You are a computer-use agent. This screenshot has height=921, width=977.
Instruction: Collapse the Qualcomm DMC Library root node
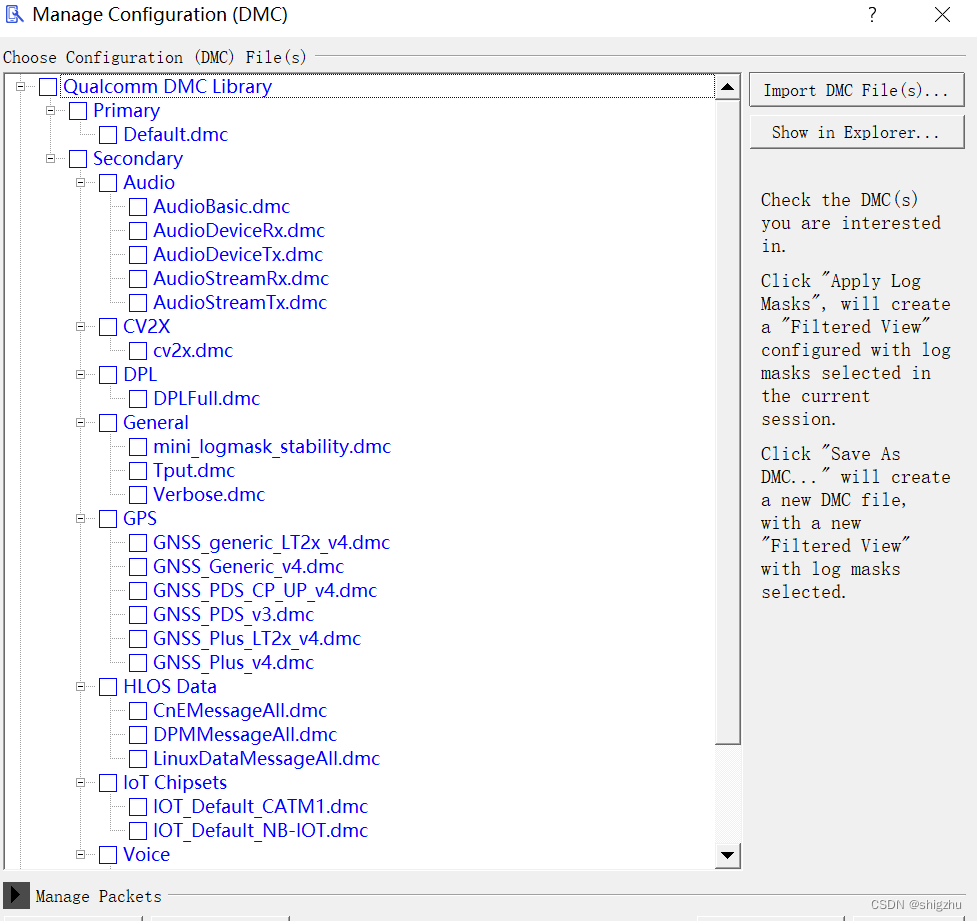click(x=21, y=87)
